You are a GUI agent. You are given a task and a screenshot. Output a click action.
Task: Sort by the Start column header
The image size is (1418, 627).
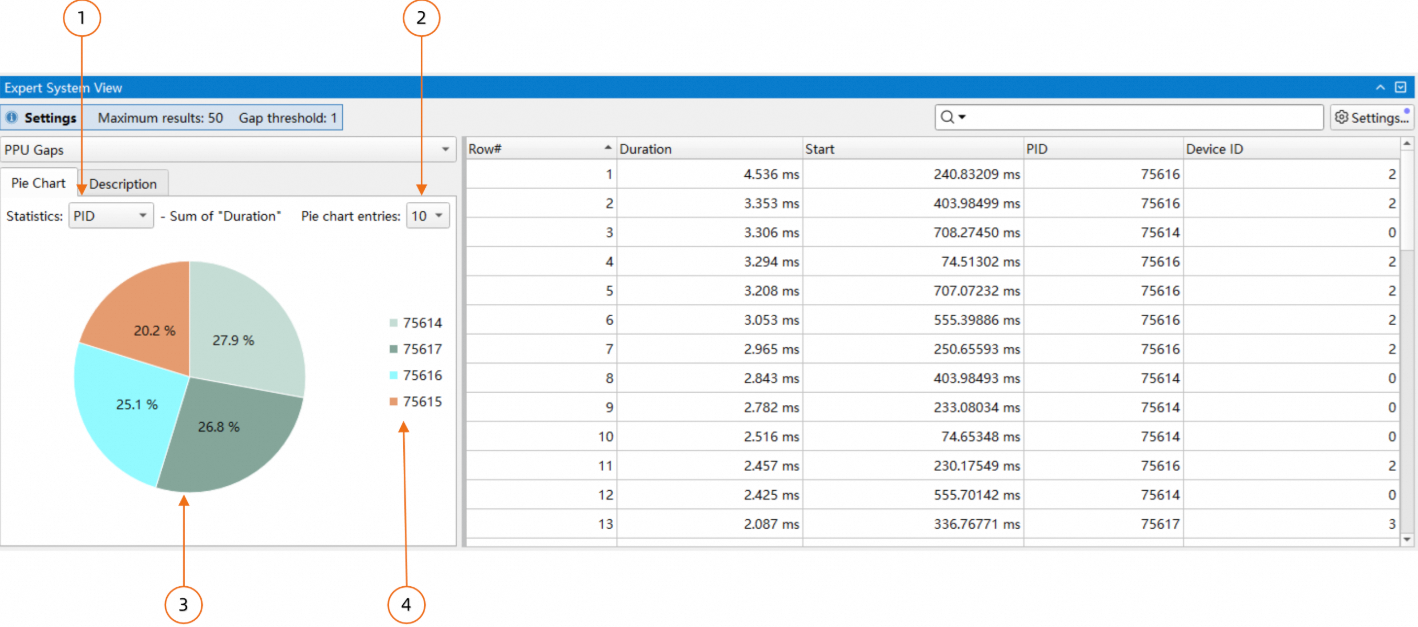coord(913,149)
